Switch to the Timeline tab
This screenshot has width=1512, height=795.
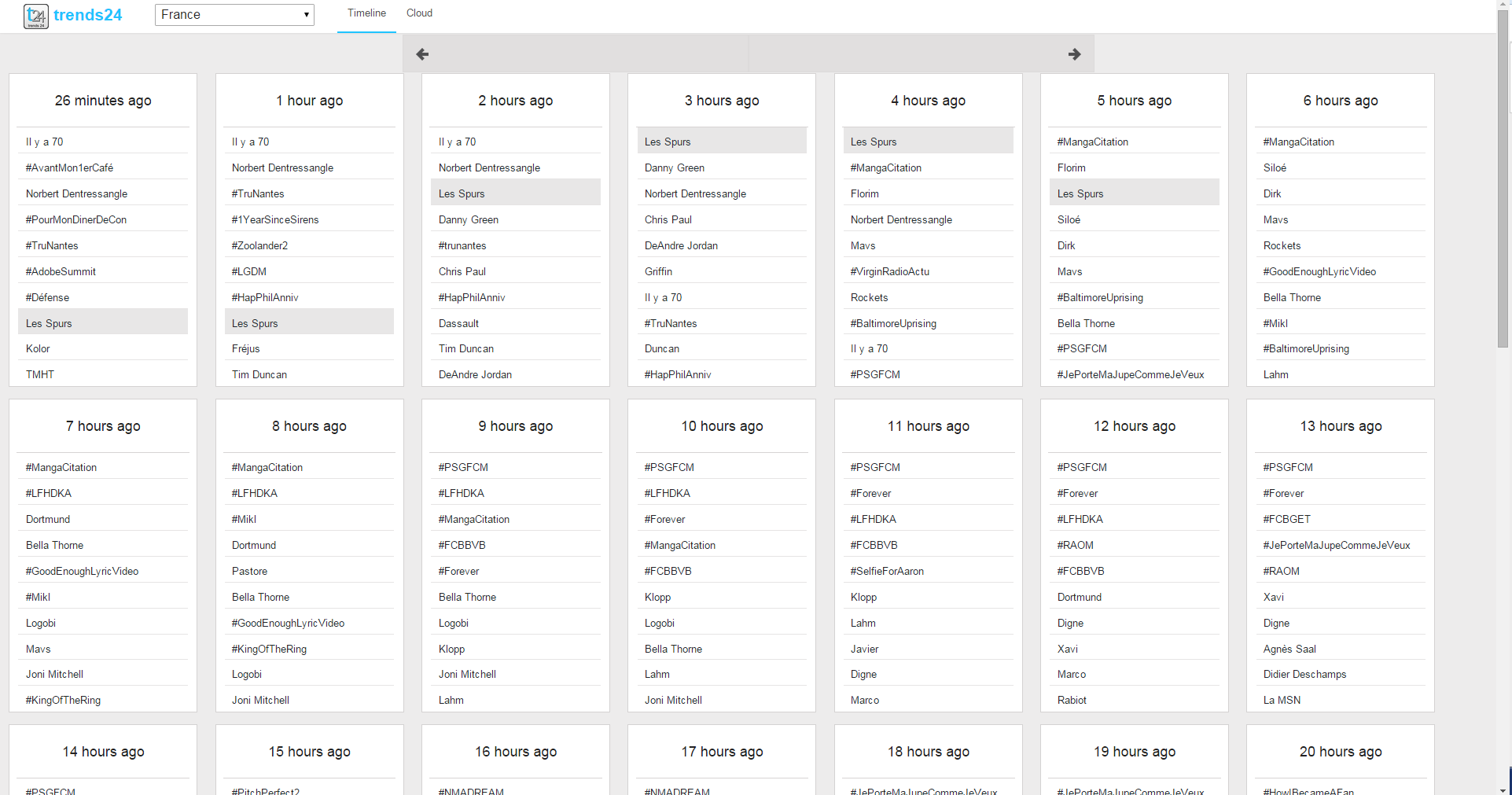click(366, 13)
